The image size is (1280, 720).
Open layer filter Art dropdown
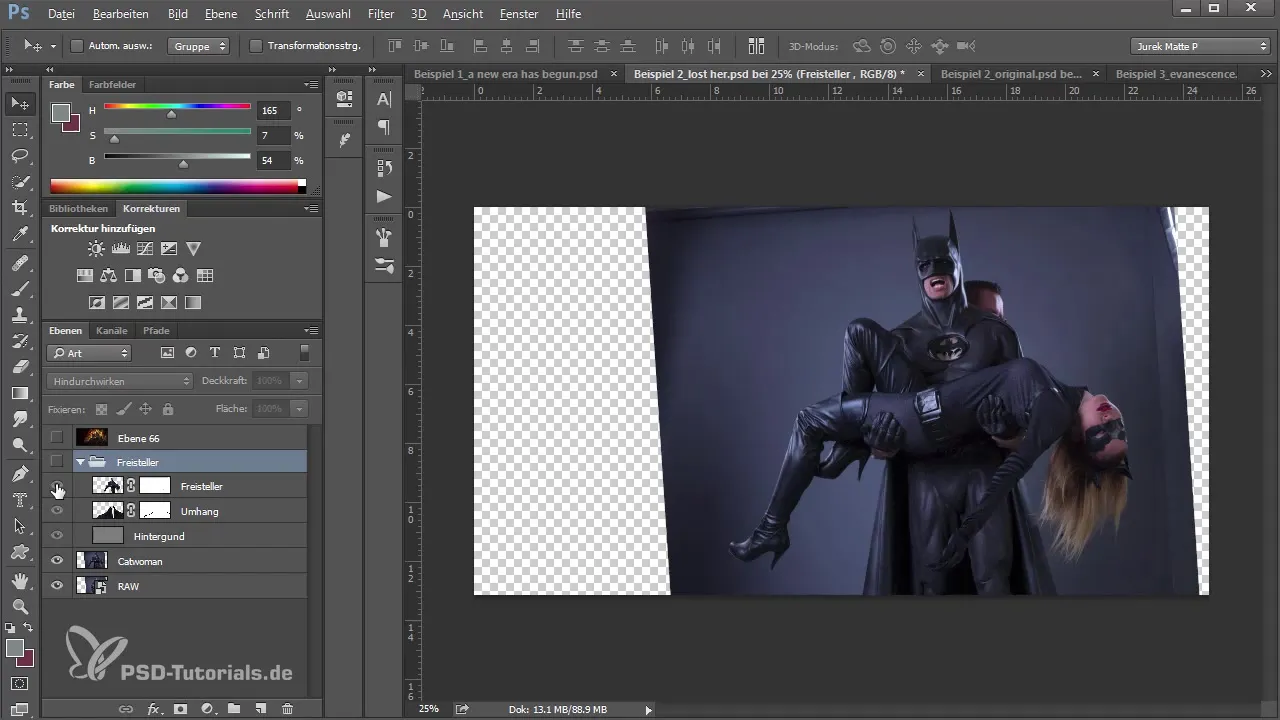89,353
